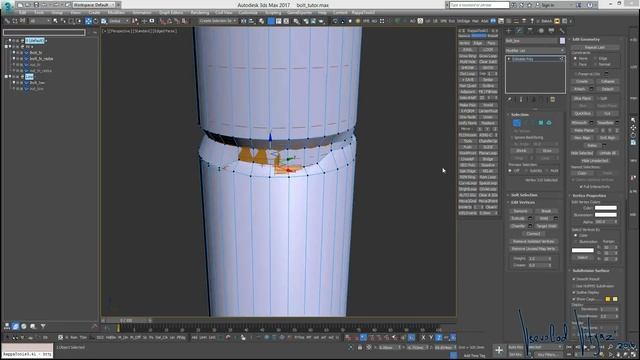Open the Create Selection Set dropdown
This screenshot has width=640, height=360.
(218, 21)
